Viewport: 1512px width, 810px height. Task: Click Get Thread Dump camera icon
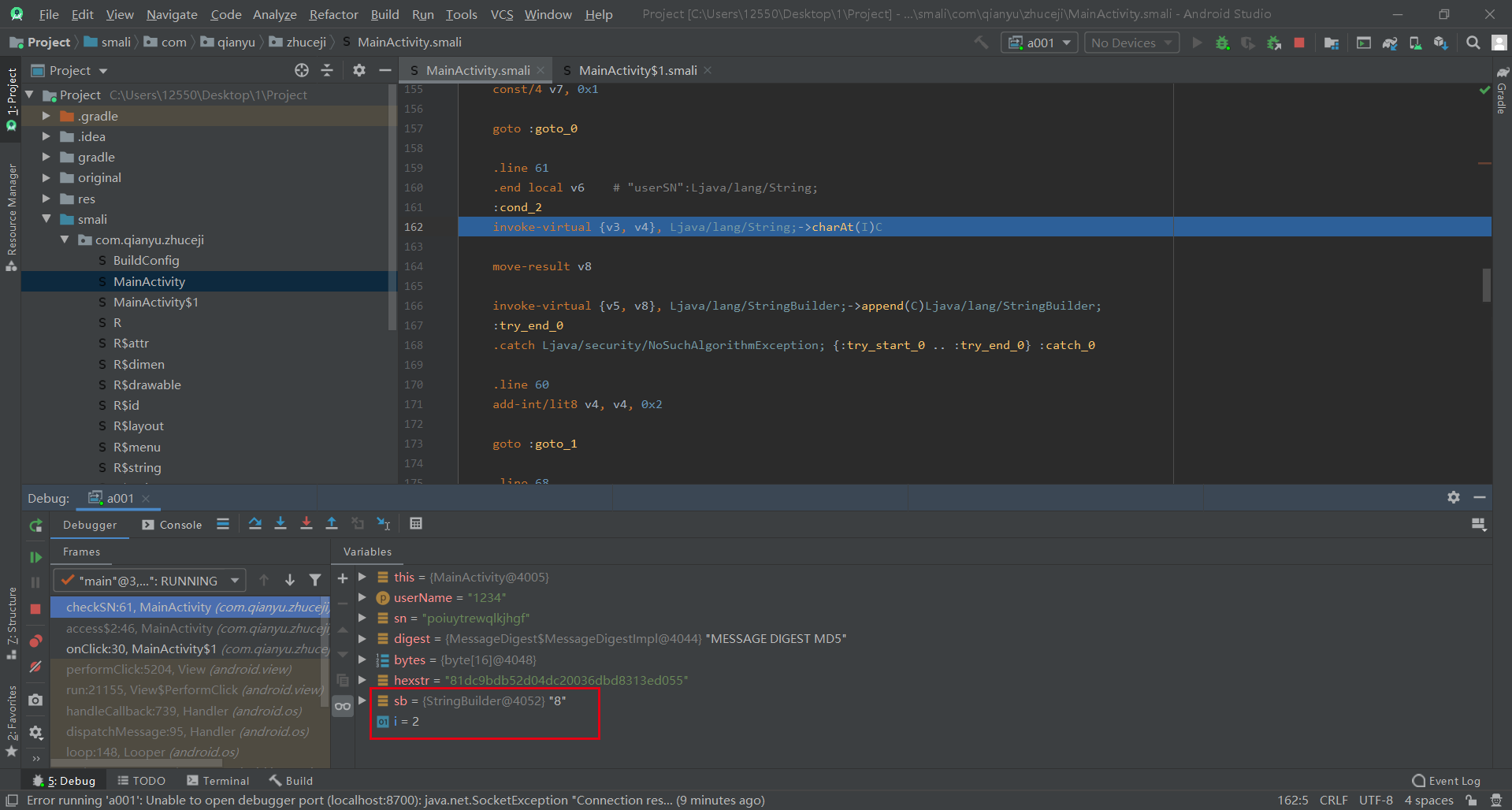click(x=35, y=700)
